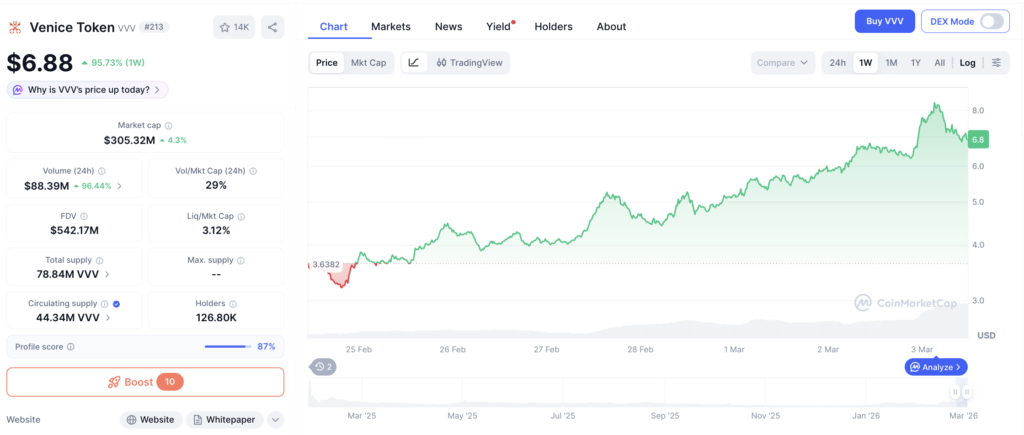The image size is (1024, 435).
Task: Toggle the DEX Mode switch
Action: [x=991, y=22]
